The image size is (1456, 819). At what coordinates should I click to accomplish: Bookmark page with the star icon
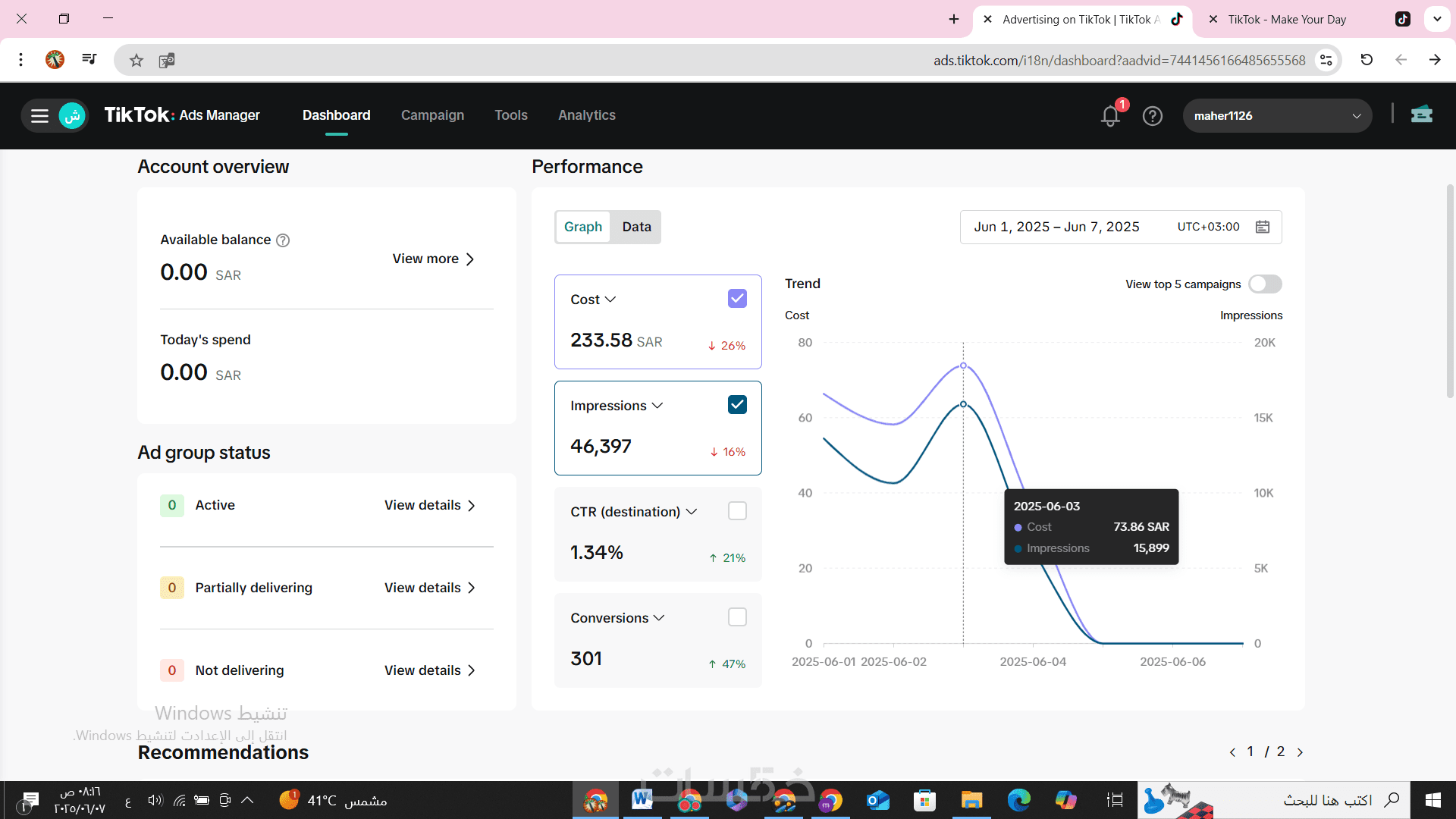coord(136,60)
